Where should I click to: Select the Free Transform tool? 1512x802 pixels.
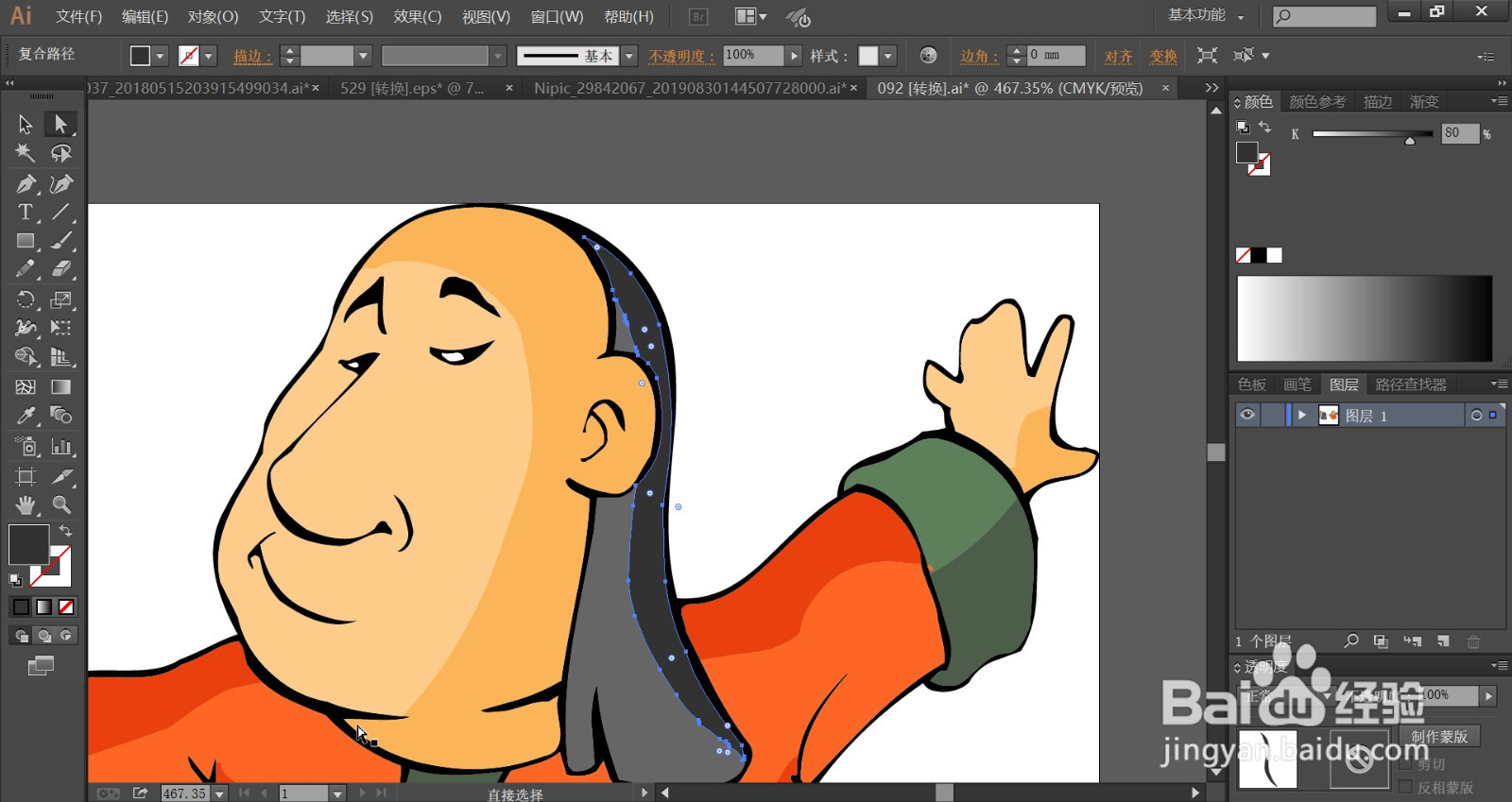tap(61, 328)
